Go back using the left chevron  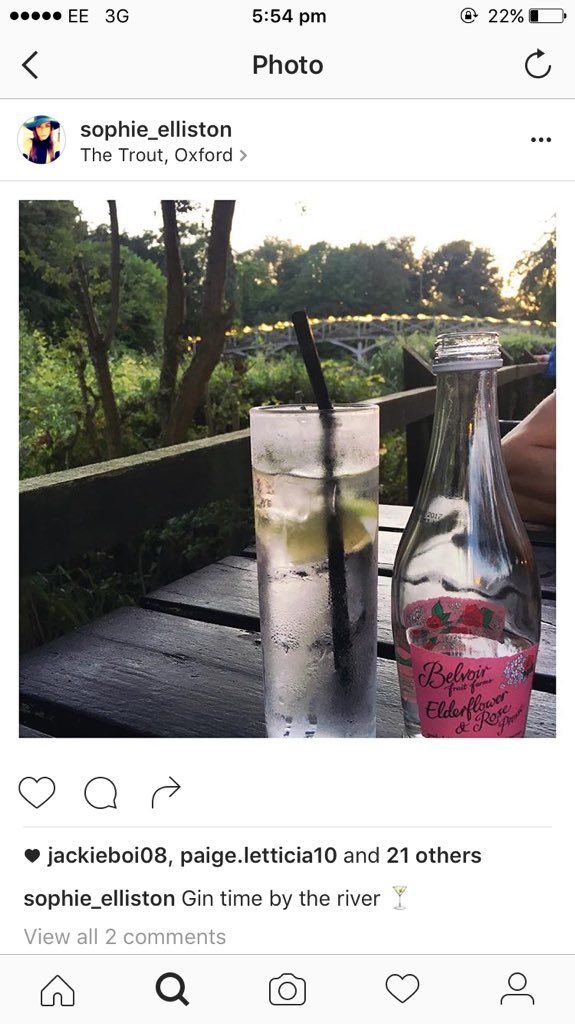tap(30, 65)
